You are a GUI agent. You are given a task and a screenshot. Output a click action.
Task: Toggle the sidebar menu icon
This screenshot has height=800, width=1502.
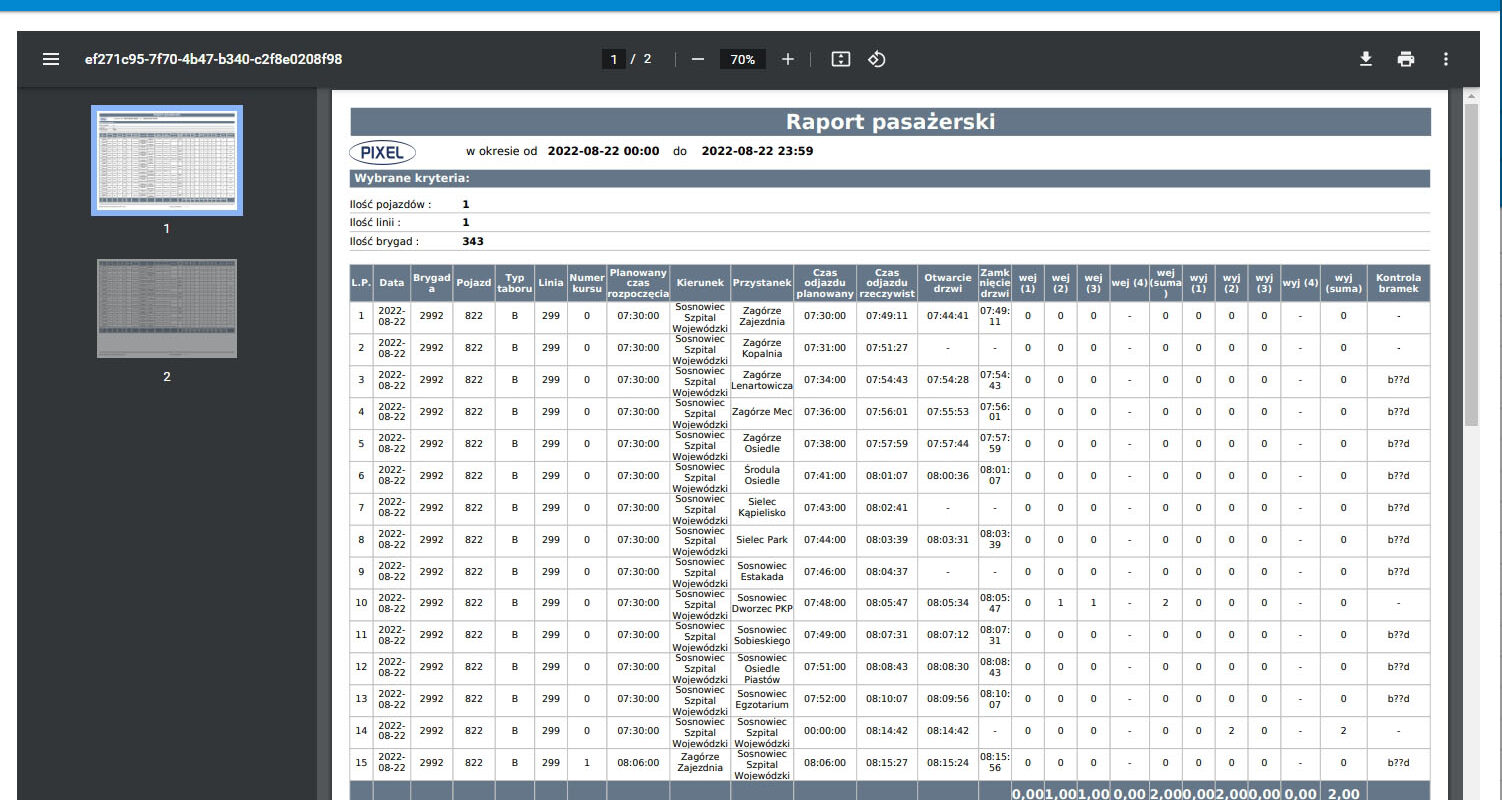coord(51,59)
